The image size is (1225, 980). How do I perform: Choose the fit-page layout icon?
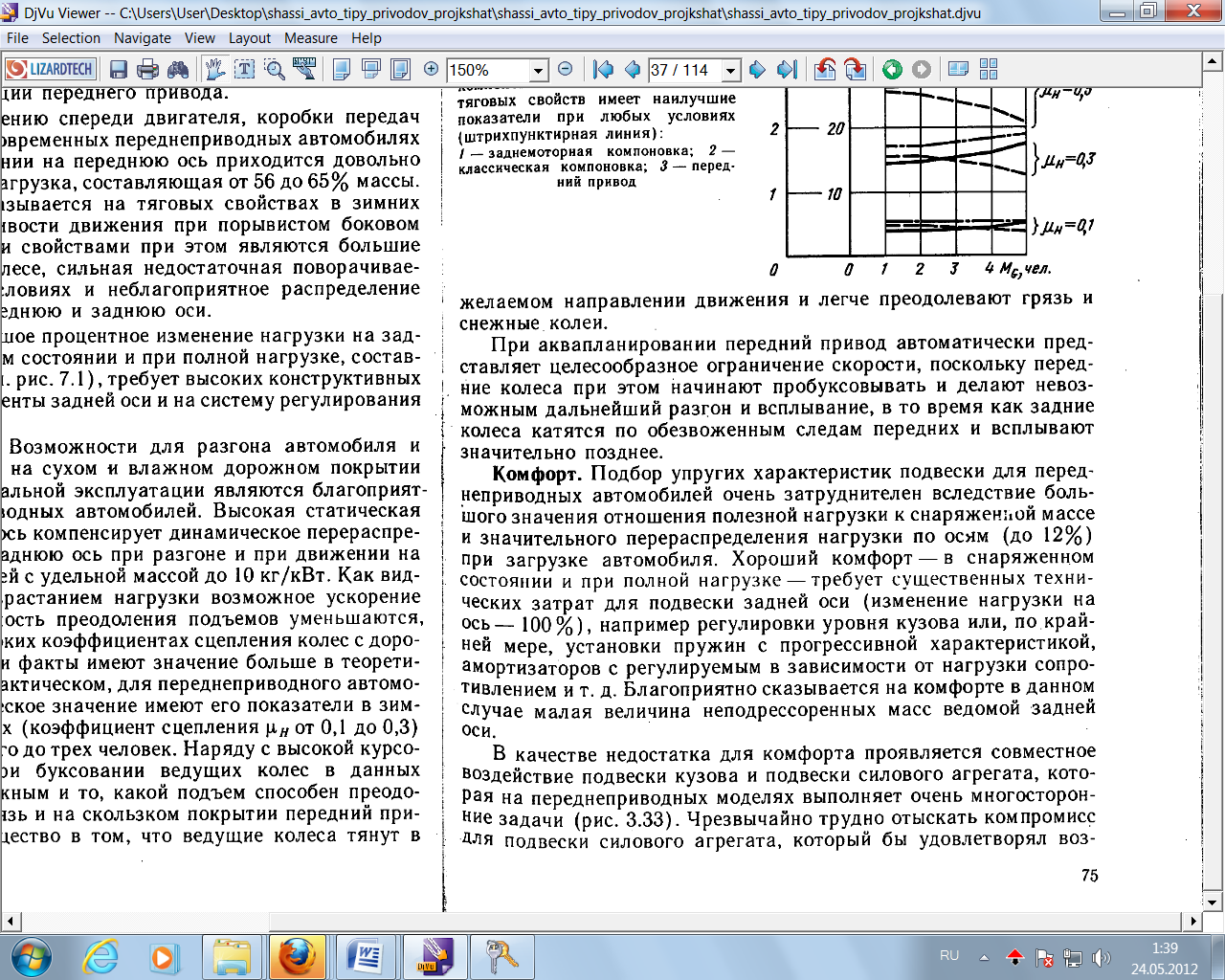coord(400,69)
